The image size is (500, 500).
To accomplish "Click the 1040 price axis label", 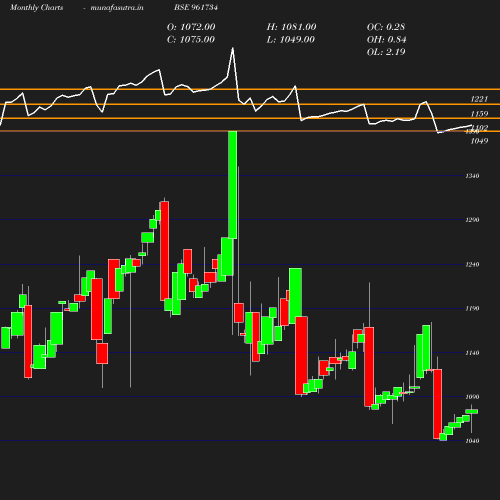I will (x=472, y=441).
